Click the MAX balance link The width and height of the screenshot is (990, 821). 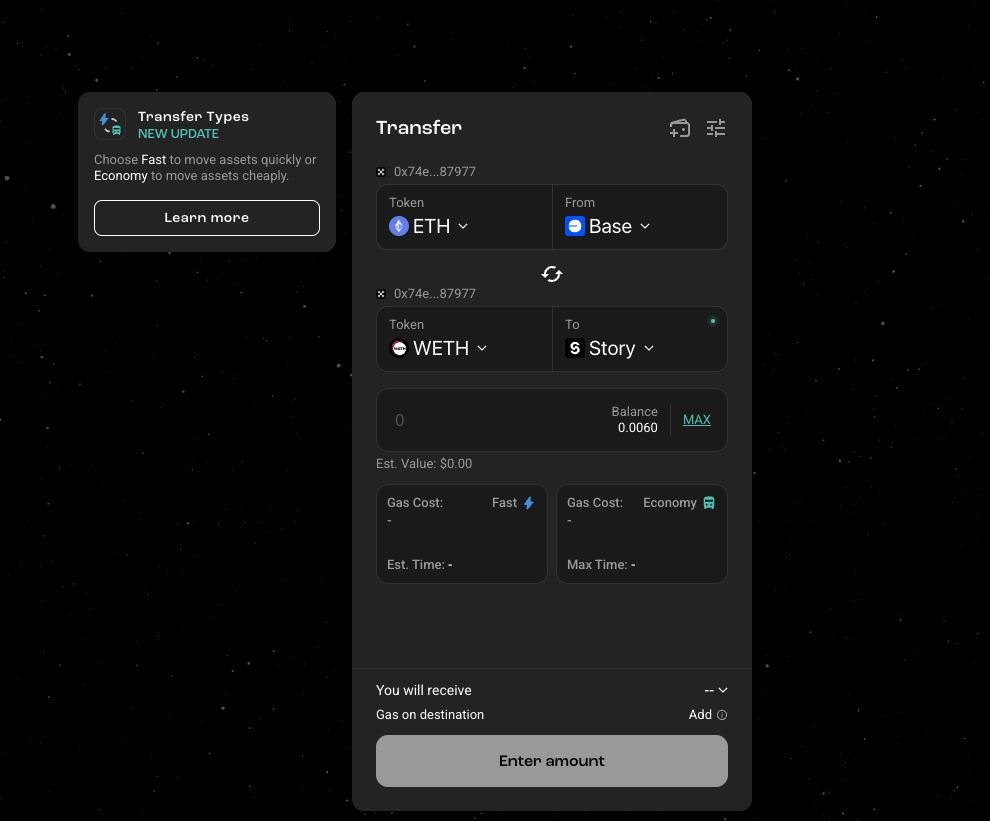coord(697,419)
